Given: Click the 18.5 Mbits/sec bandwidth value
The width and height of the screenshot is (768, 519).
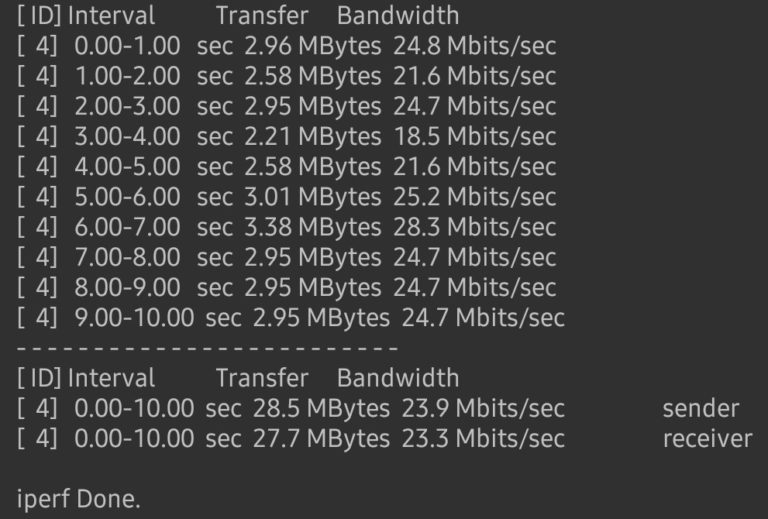Looking at the screenshot, I should pos(475,137).
